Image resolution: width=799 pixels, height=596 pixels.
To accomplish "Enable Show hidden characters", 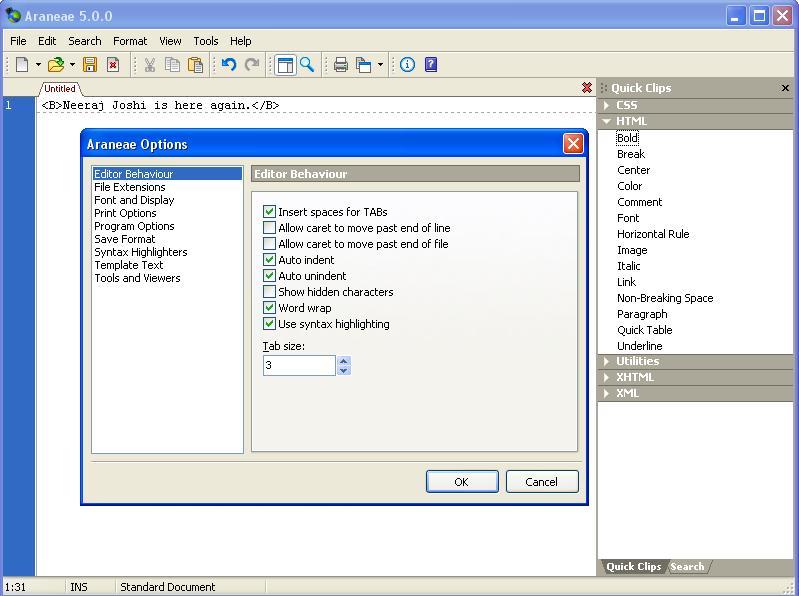I will pos(269,291).
